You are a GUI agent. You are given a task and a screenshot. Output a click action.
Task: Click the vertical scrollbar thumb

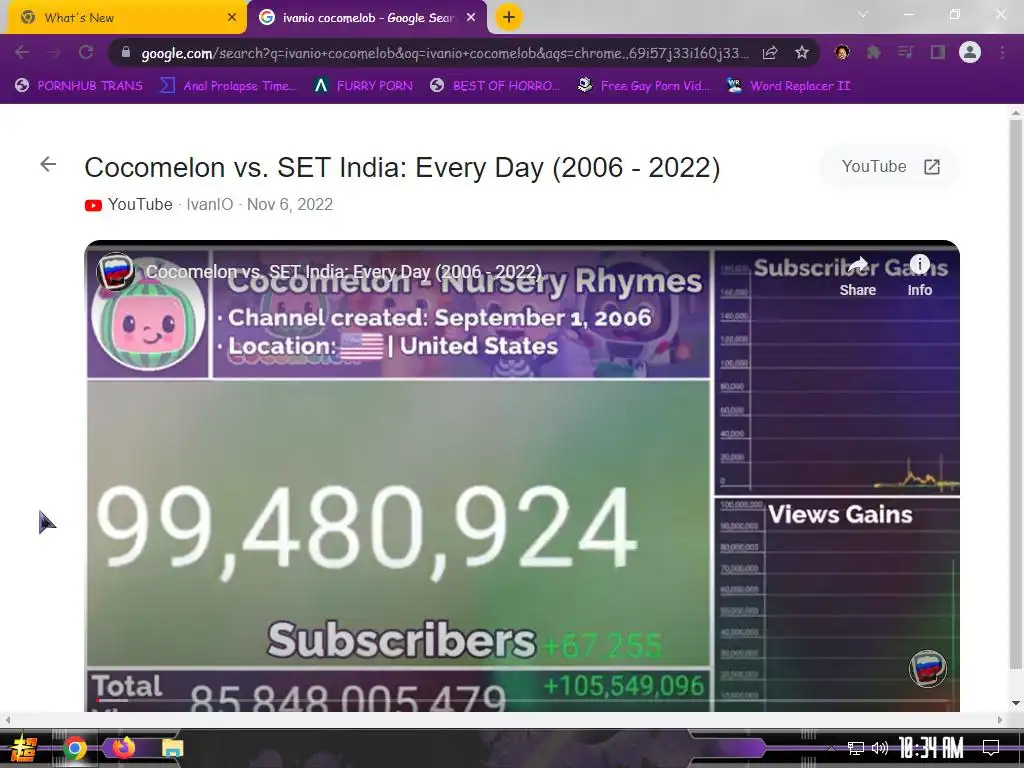pos(1016,395)
